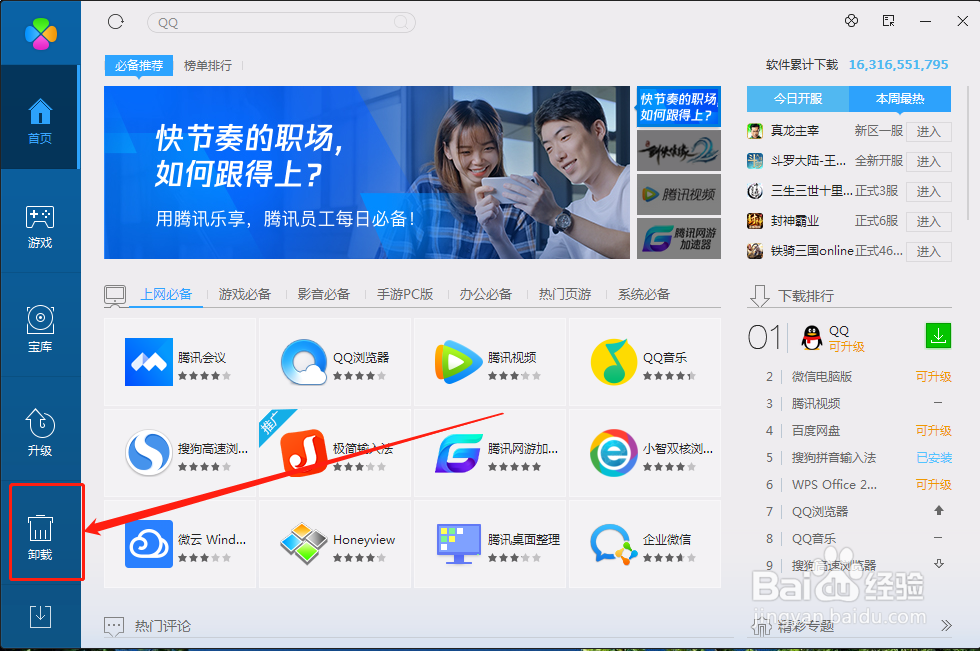Open the 企业微信 app icon
This screenshot has width=980, height=651.
[614, 545]
